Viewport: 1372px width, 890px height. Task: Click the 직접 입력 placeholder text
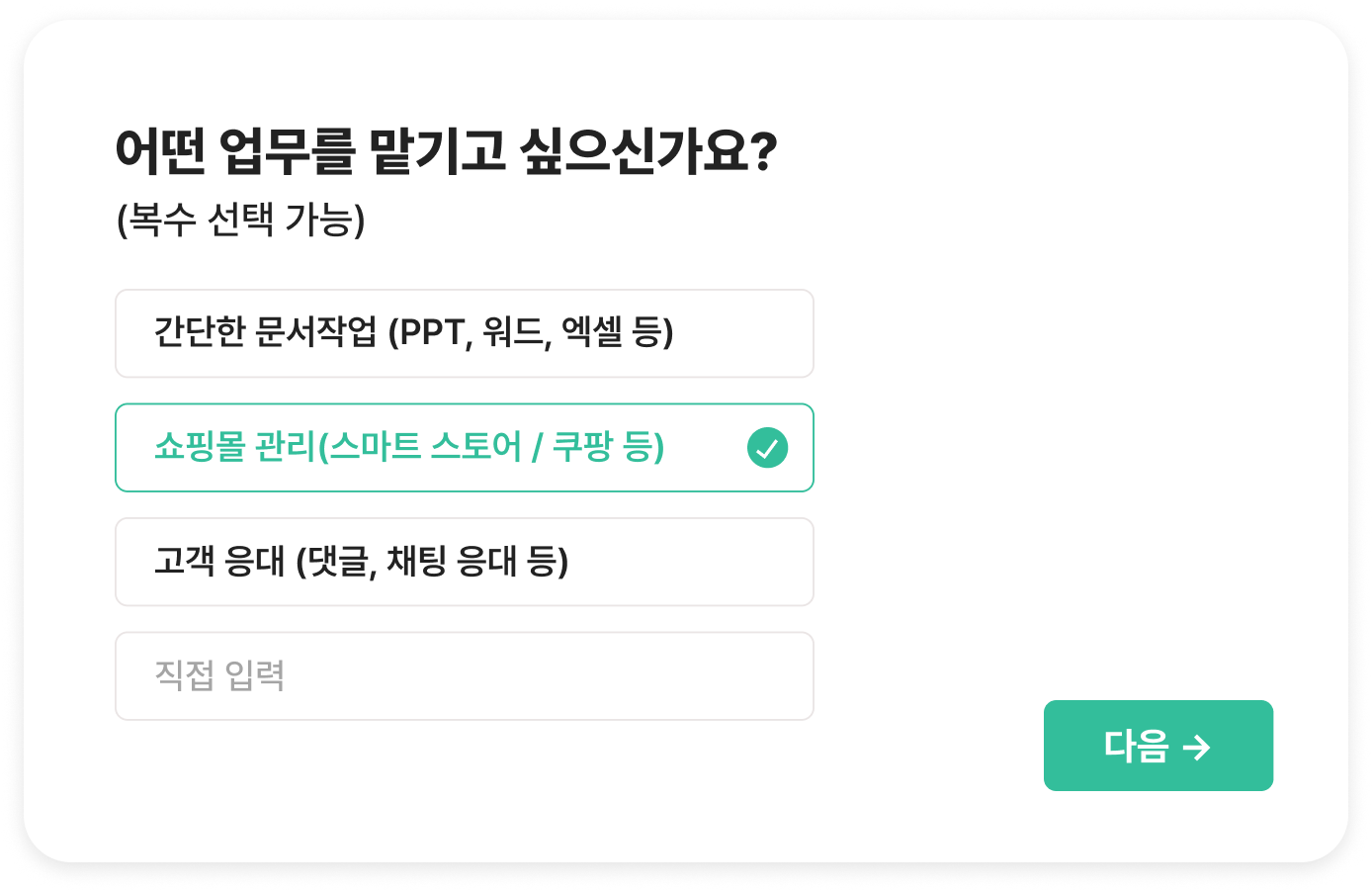[x=219, y=676]
